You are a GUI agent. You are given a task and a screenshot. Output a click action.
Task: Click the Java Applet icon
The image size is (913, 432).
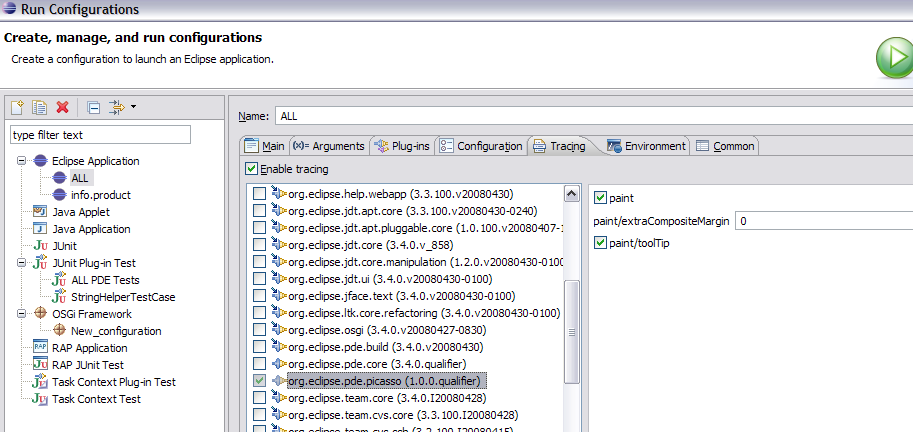[x=40, y=212]
